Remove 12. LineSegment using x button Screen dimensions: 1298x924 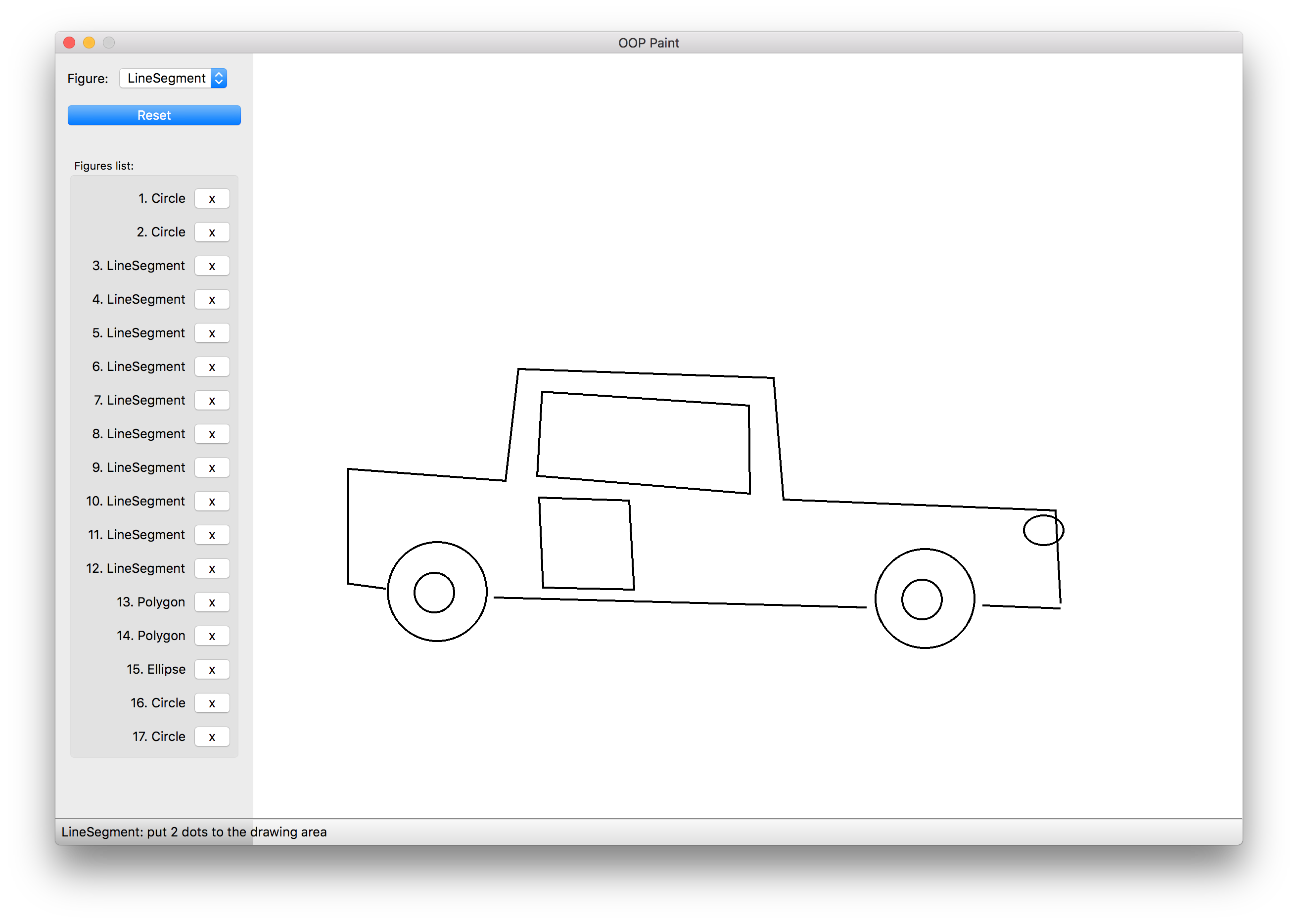212,568
